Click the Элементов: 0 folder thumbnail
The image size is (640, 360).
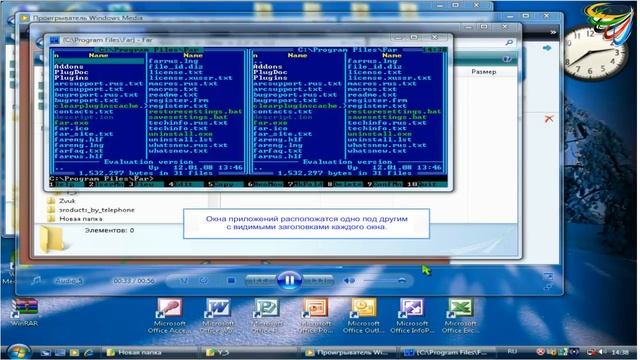(53, 239)
